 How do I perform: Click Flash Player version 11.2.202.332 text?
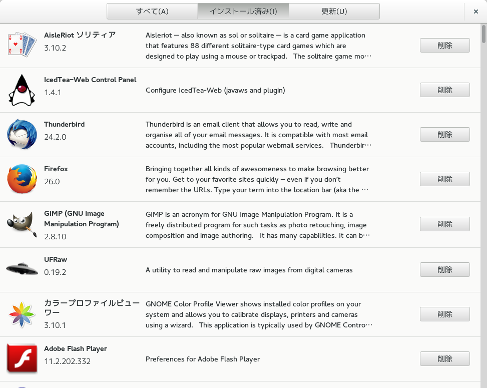[x=67, y=361]
